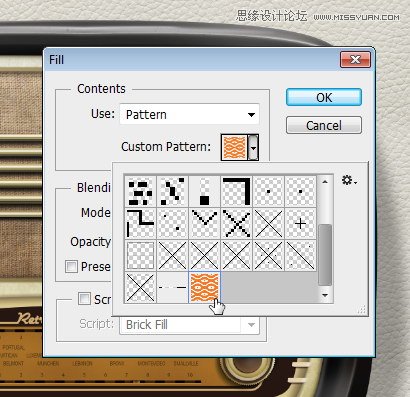Close the Fill dialog
Screen dimensions: 410x397
tap(355, 60)
